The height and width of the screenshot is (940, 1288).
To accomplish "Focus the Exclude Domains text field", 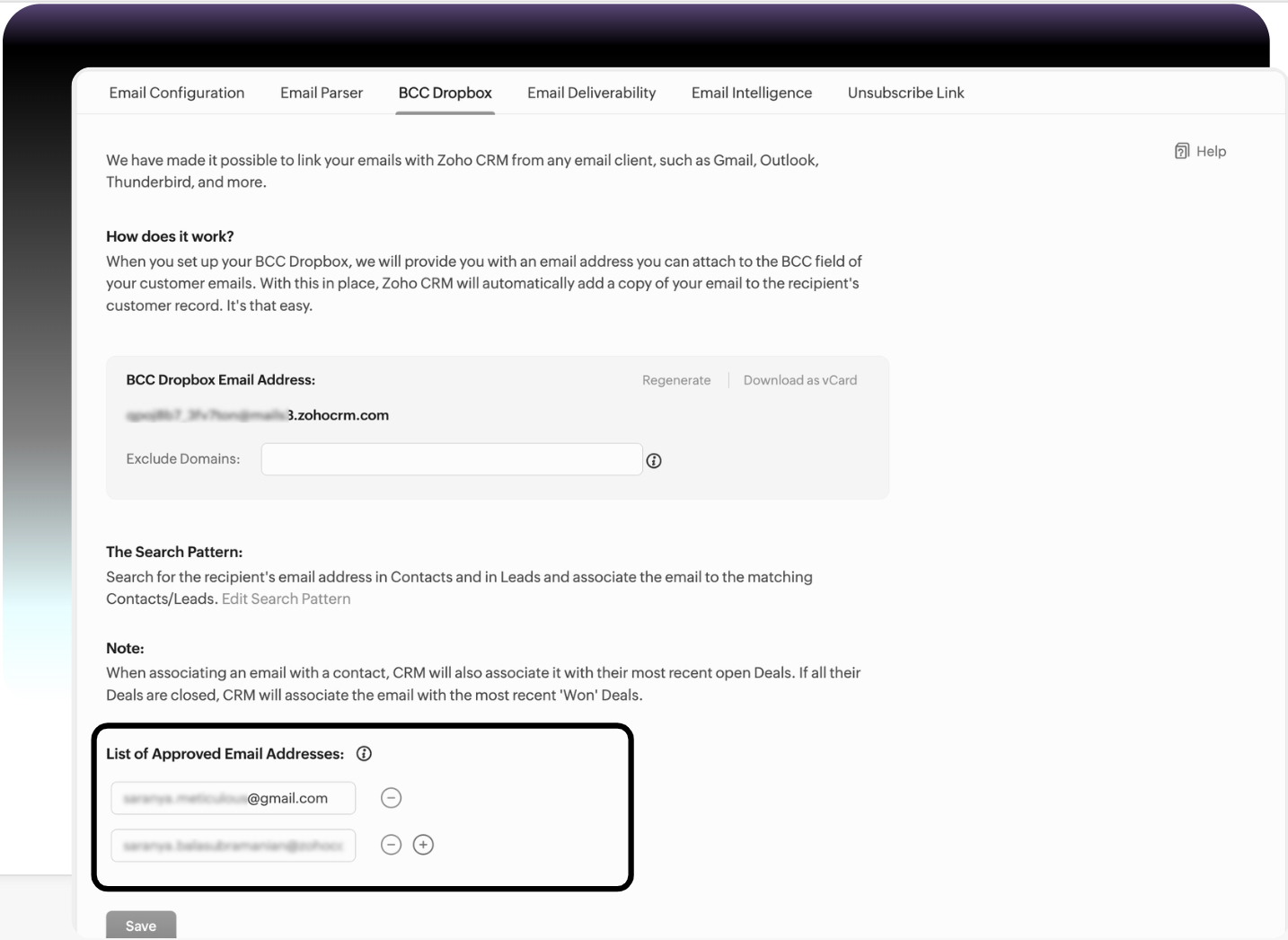I will (451, 459).
